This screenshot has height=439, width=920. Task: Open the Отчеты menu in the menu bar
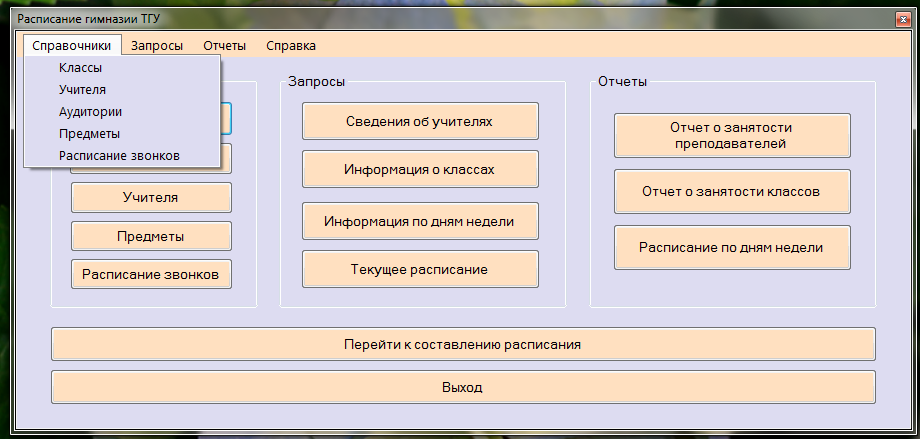[225, 46]
